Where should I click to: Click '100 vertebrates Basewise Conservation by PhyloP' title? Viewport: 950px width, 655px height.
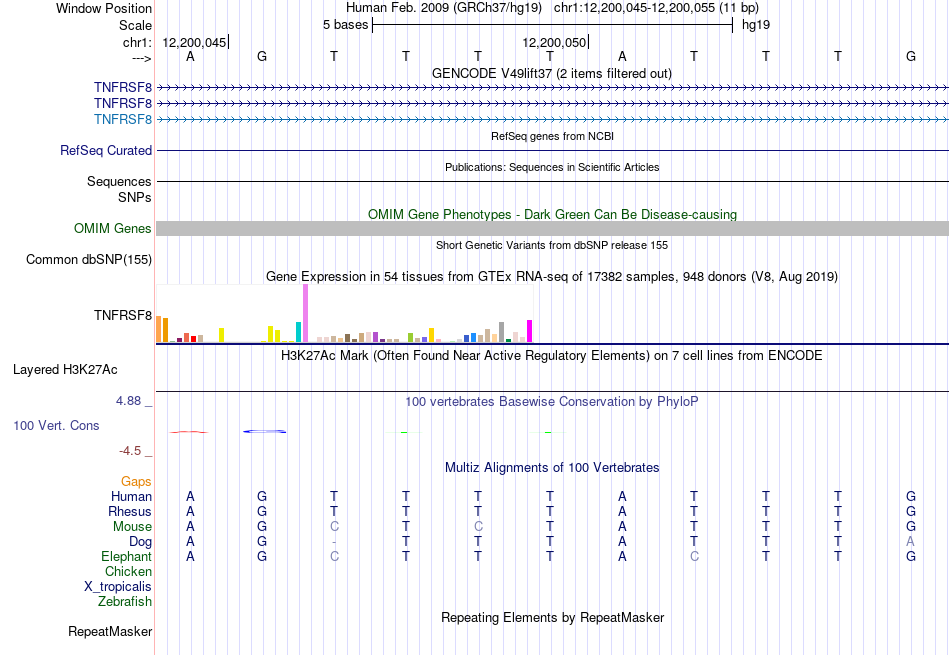coord(551,401)
